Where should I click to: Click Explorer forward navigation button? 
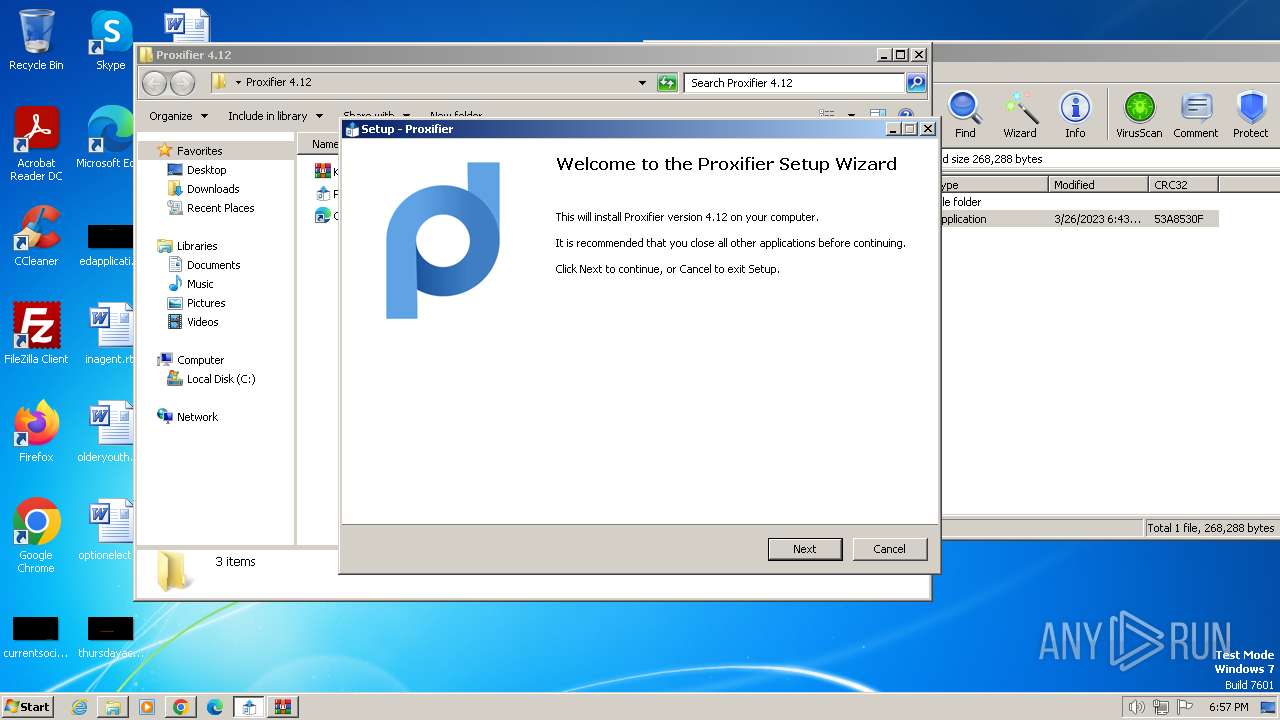182,83
